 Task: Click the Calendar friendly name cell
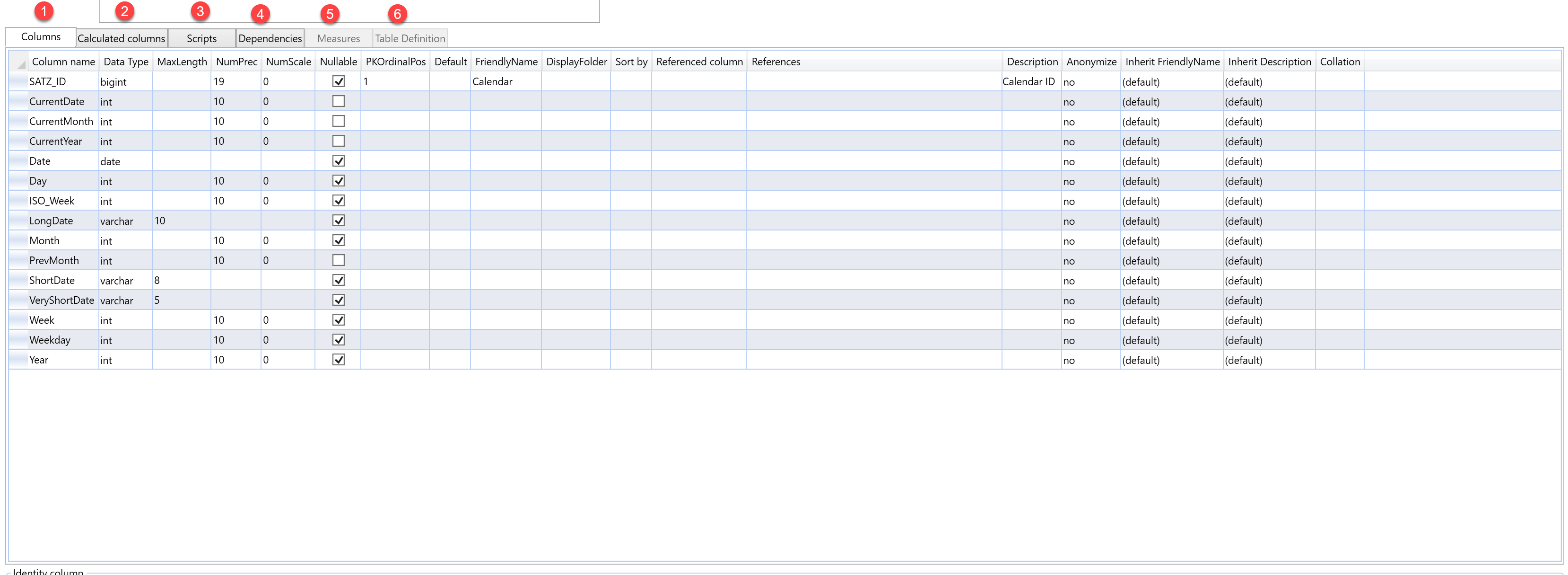click(x=506, y=81)
